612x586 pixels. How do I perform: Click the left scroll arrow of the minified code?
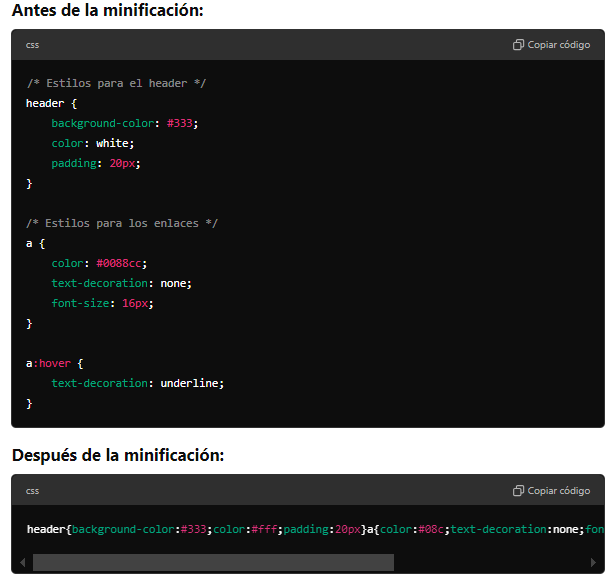(23, 563)
